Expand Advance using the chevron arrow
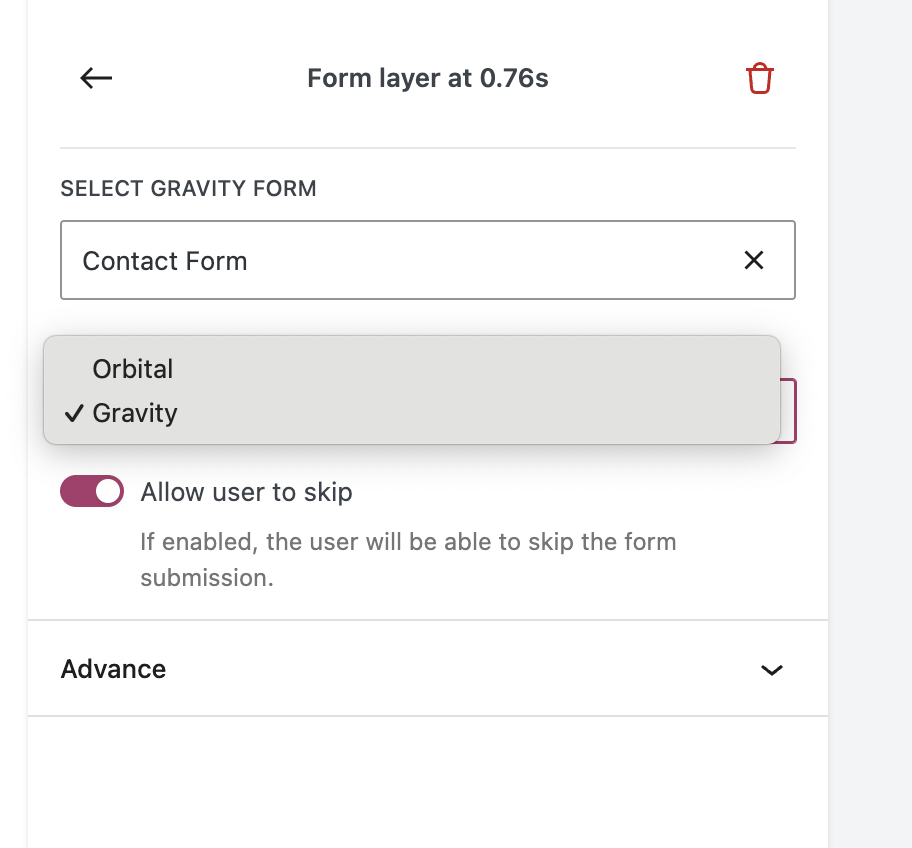Image resolution: width=912 pixels, height=848 pixels. click(771, 670)
